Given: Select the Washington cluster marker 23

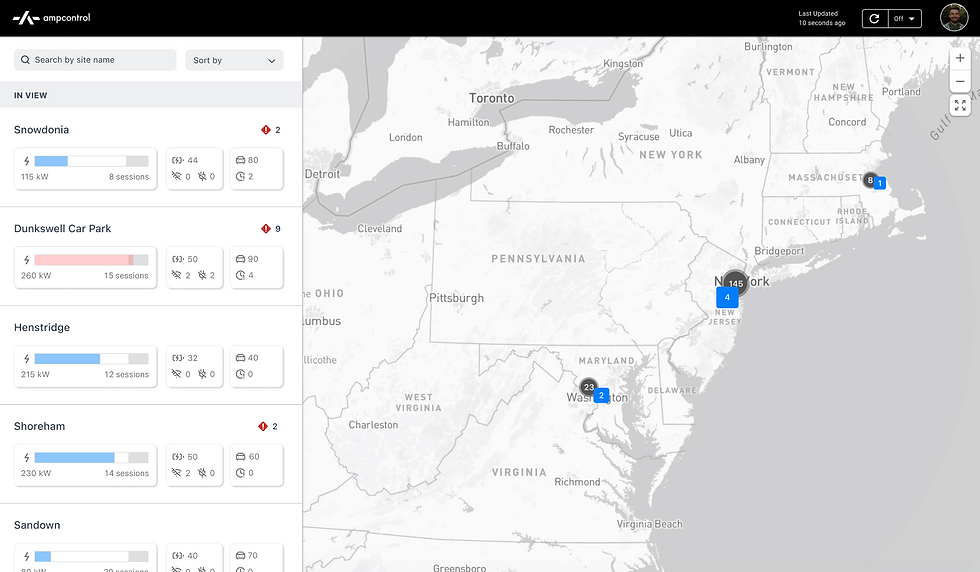Looking at the screenshot, I should point(589,387).
